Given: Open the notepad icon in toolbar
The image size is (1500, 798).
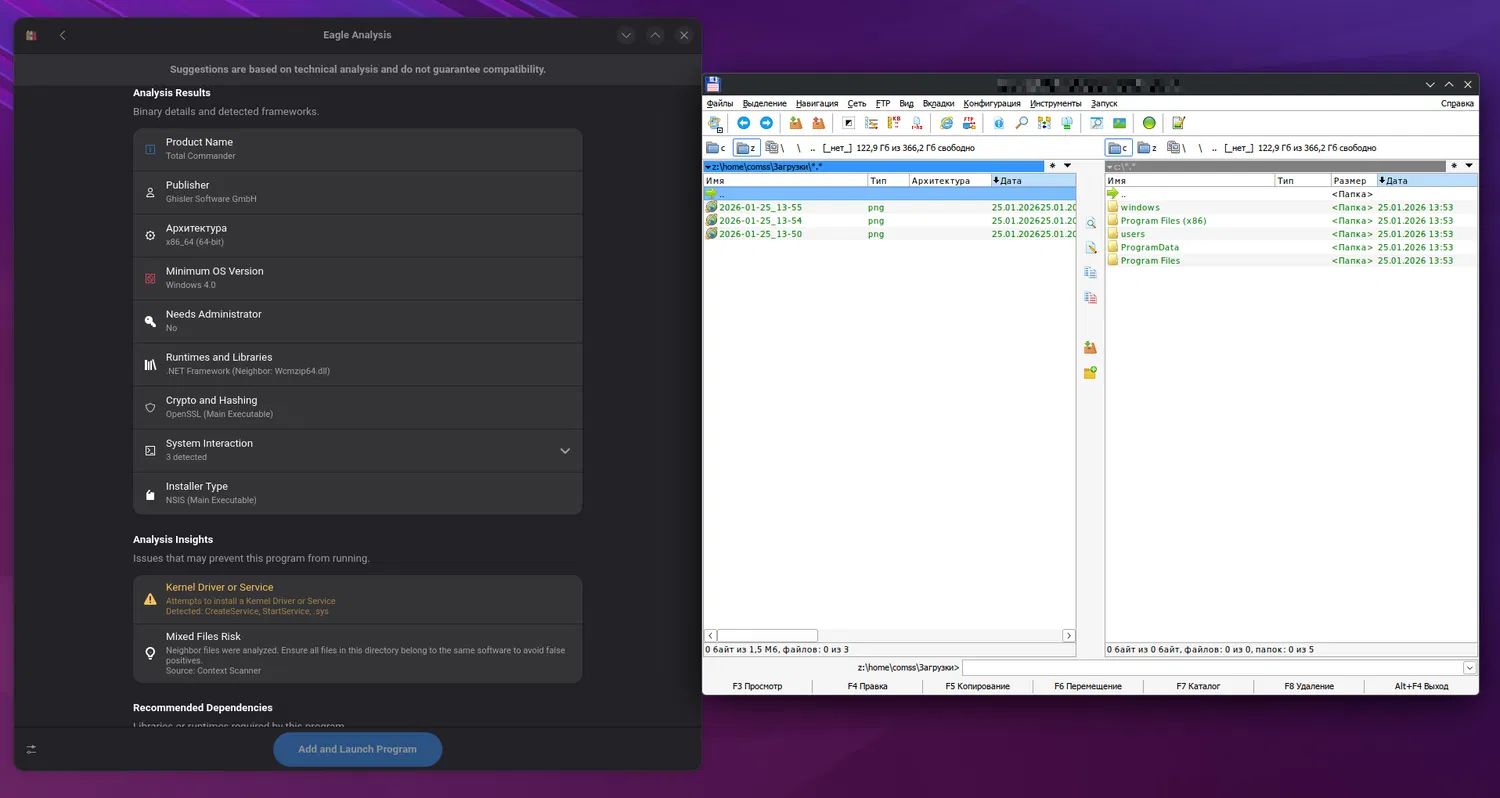Looking at the screenshot, I should pos(1179,123).
